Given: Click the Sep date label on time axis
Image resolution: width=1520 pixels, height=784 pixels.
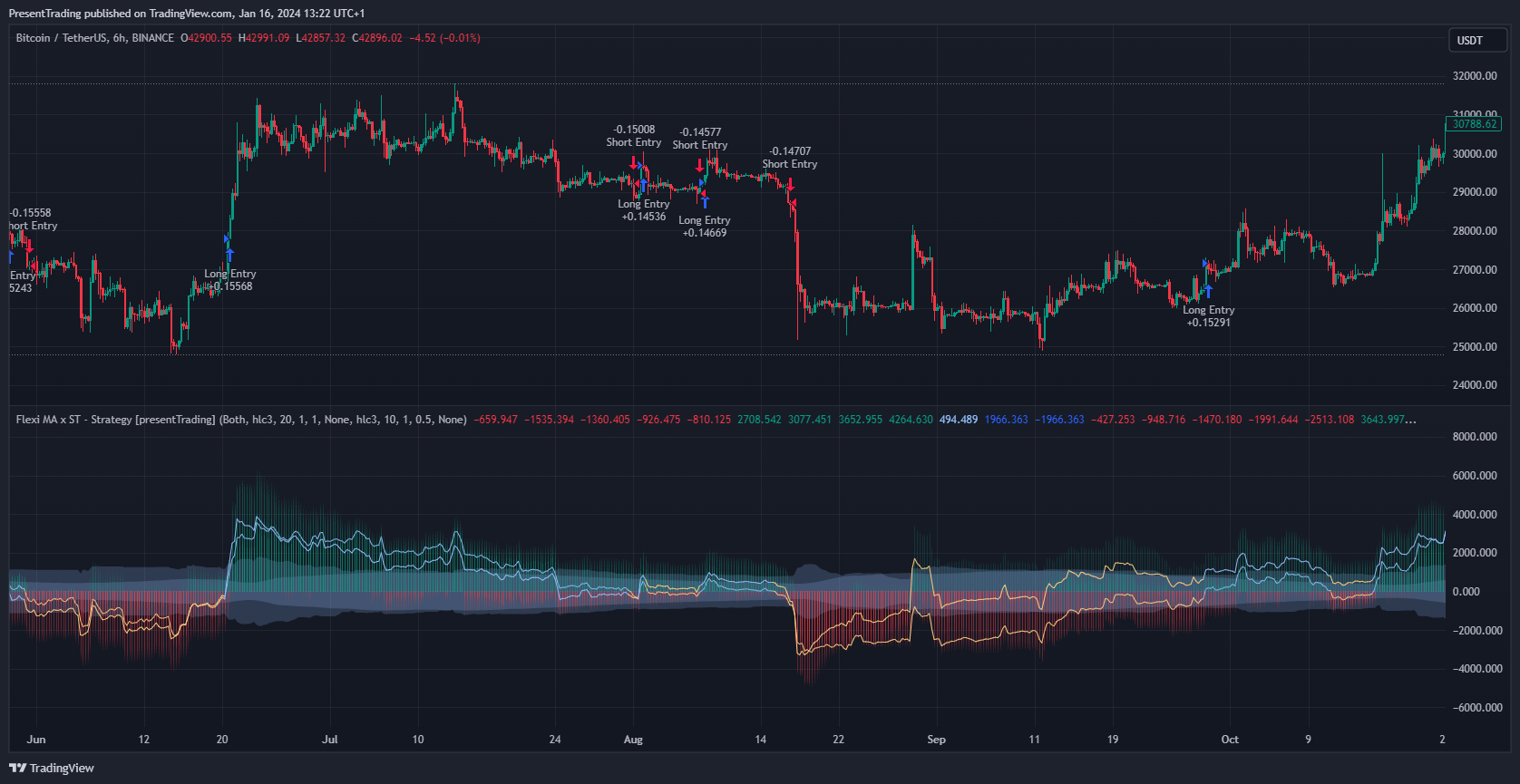Looking at the screenshot, I should click(x=936, y=740).
